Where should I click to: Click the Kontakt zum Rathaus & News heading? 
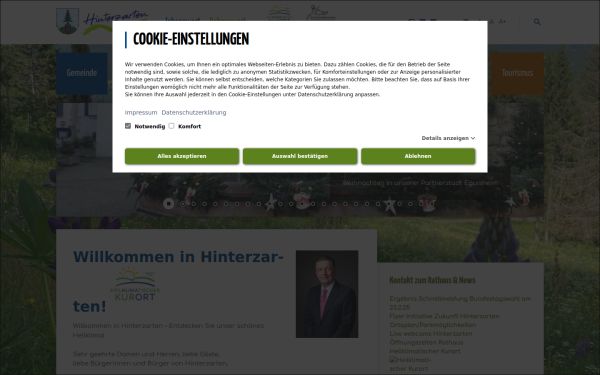(432, 280)
